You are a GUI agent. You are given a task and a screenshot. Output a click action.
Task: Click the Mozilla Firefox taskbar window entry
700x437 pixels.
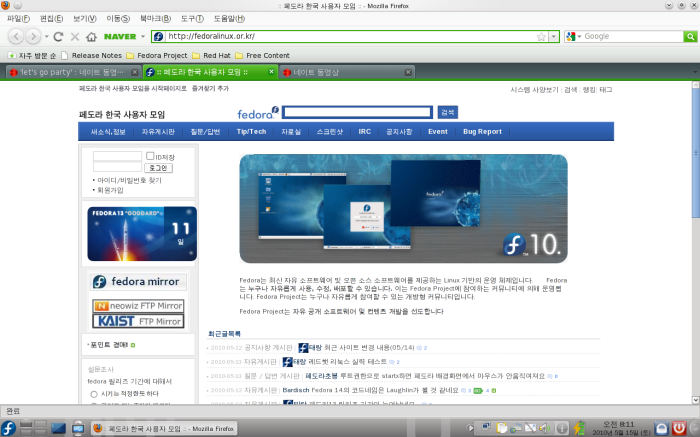(164, 429)
